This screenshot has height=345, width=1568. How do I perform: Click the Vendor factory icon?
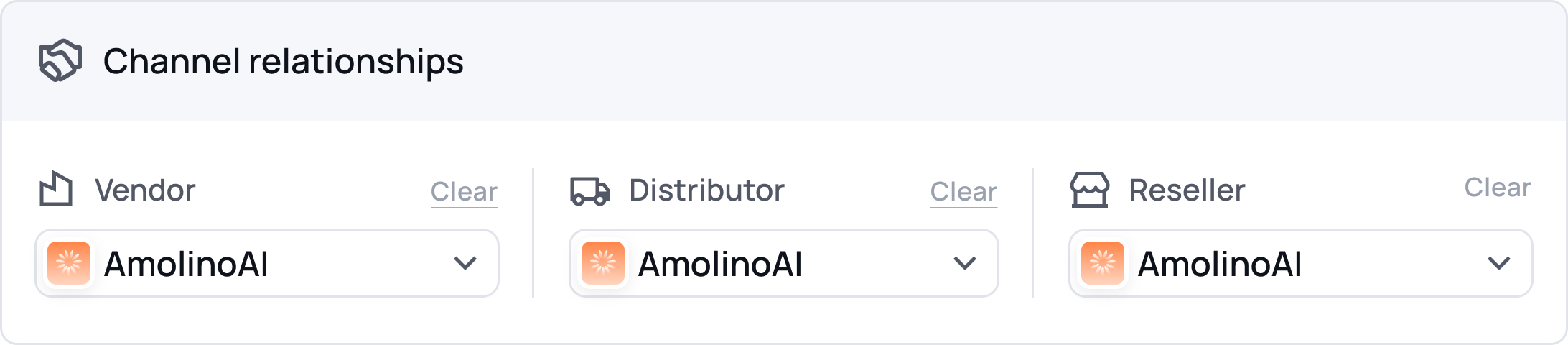pyautogui.click(x=55, y=190)
